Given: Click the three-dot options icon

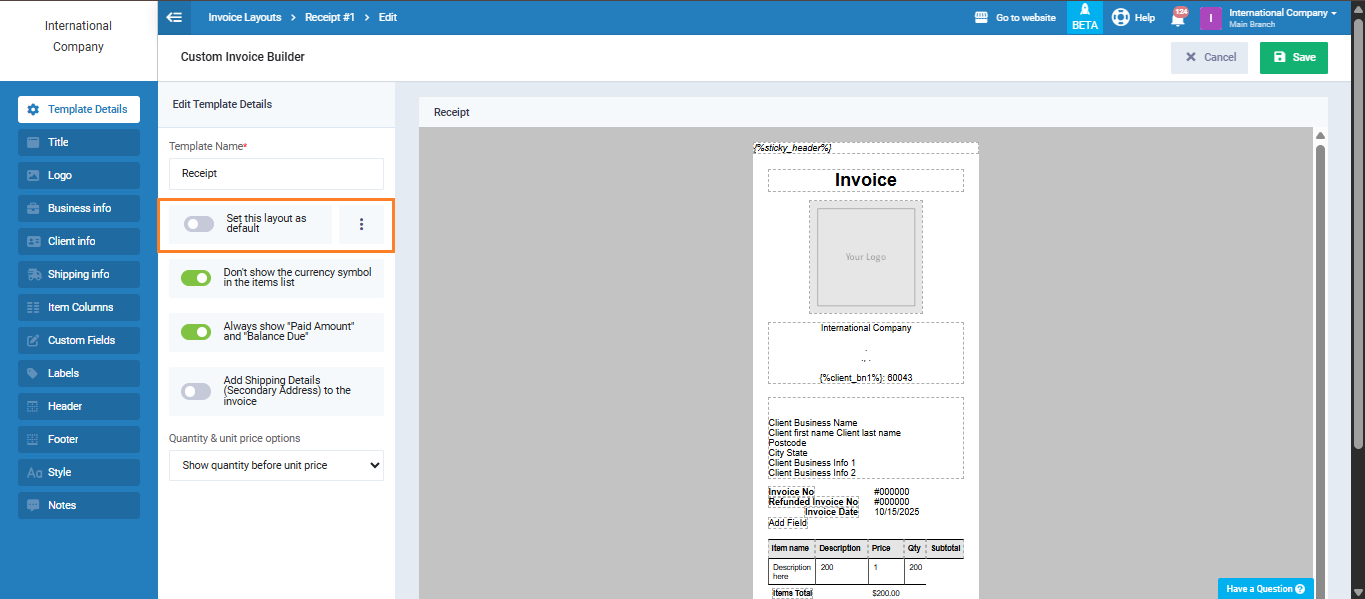Looking at the screenshot, I should click(x=361, y=224).
